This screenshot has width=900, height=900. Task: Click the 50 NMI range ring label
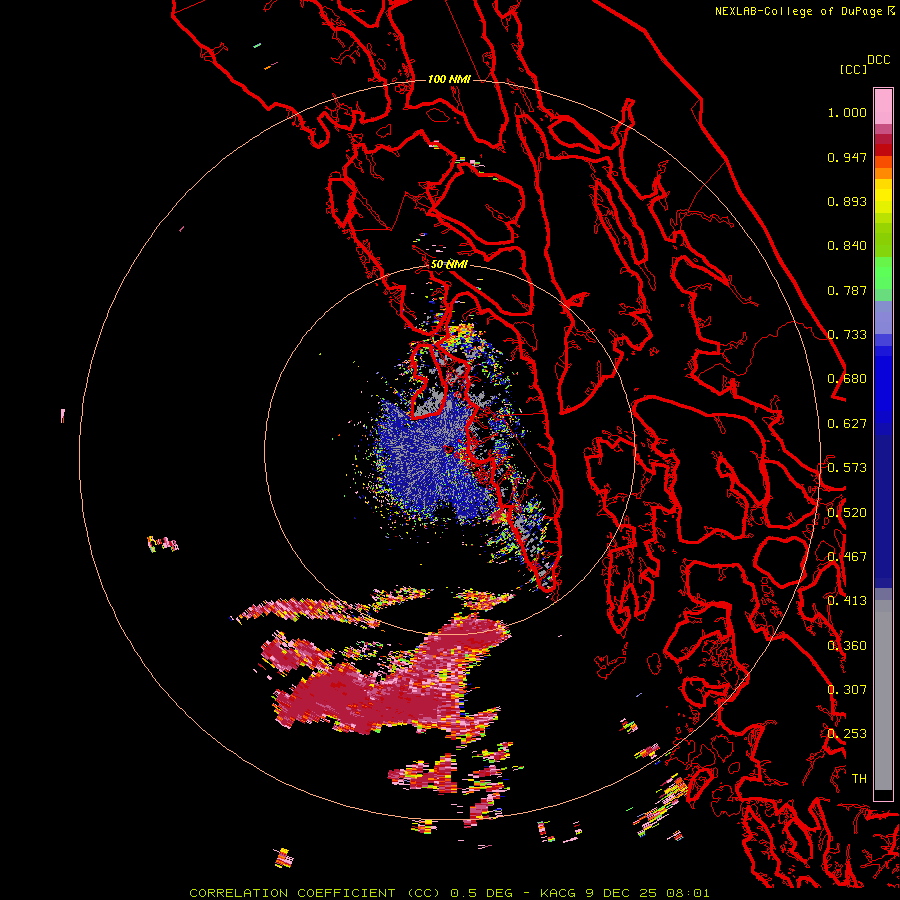449,265
